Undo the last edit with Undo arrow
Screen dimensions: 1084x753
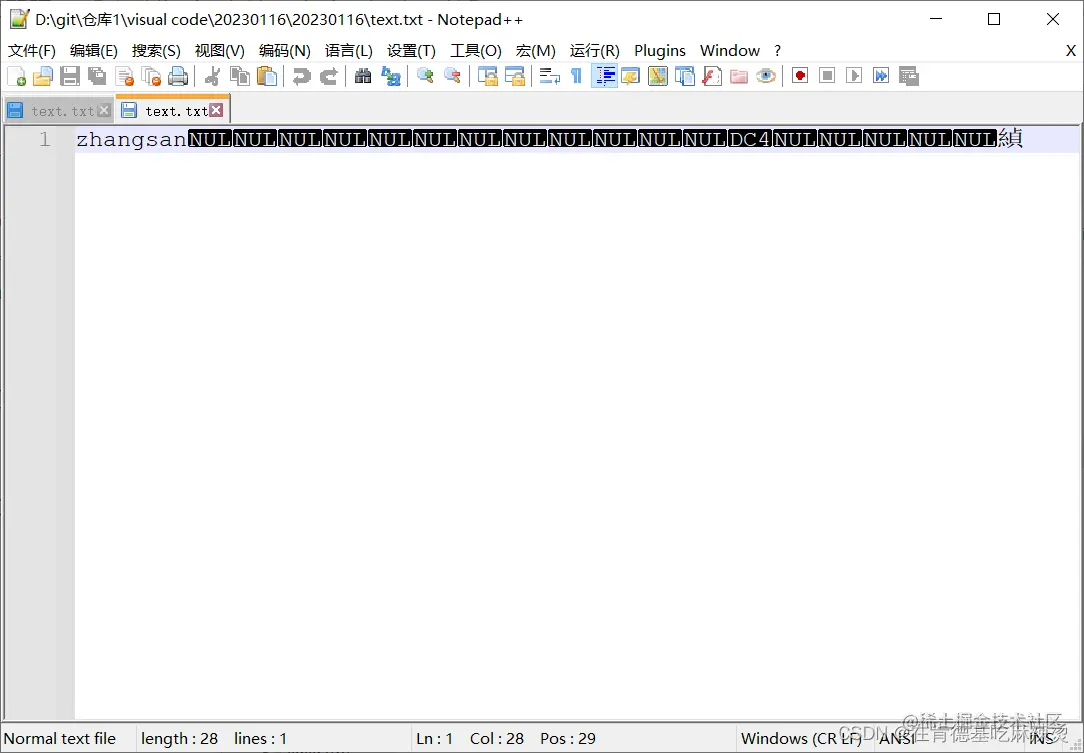pos(301,76)
